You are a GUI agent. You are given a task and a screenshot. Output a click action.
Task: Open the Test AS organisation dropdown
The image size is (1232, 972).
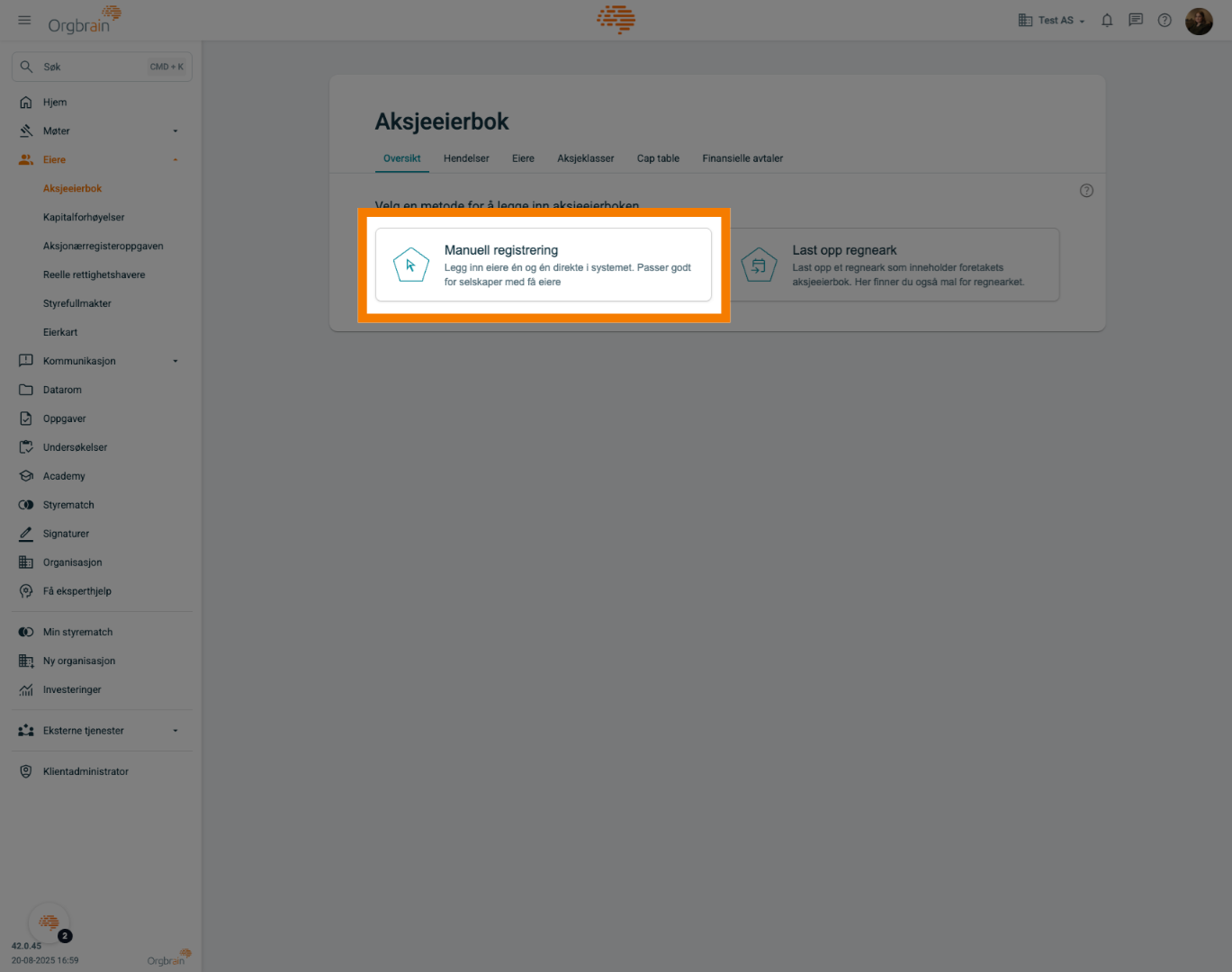(1051, 20)
